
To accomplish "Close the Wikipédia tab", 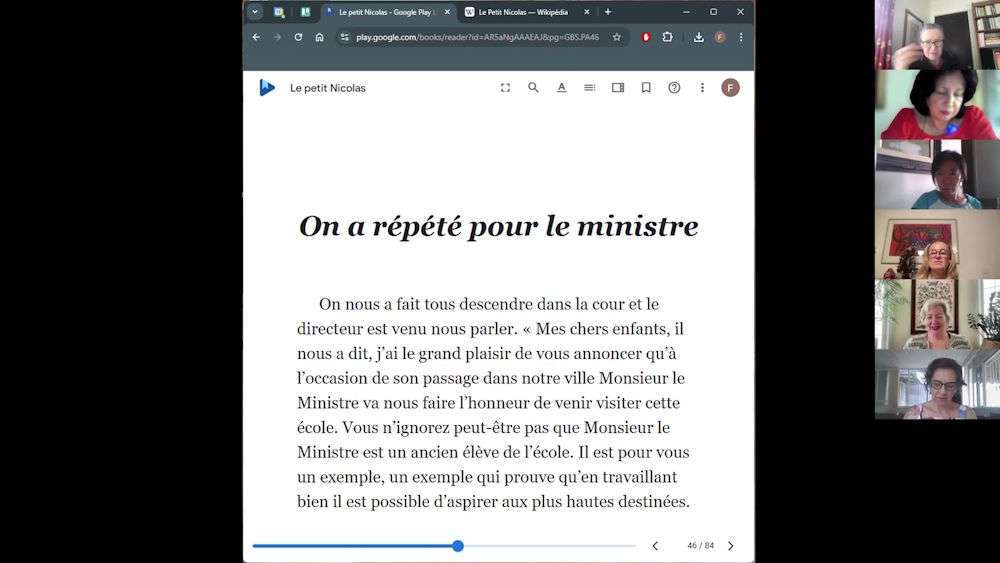I will 587,11.
